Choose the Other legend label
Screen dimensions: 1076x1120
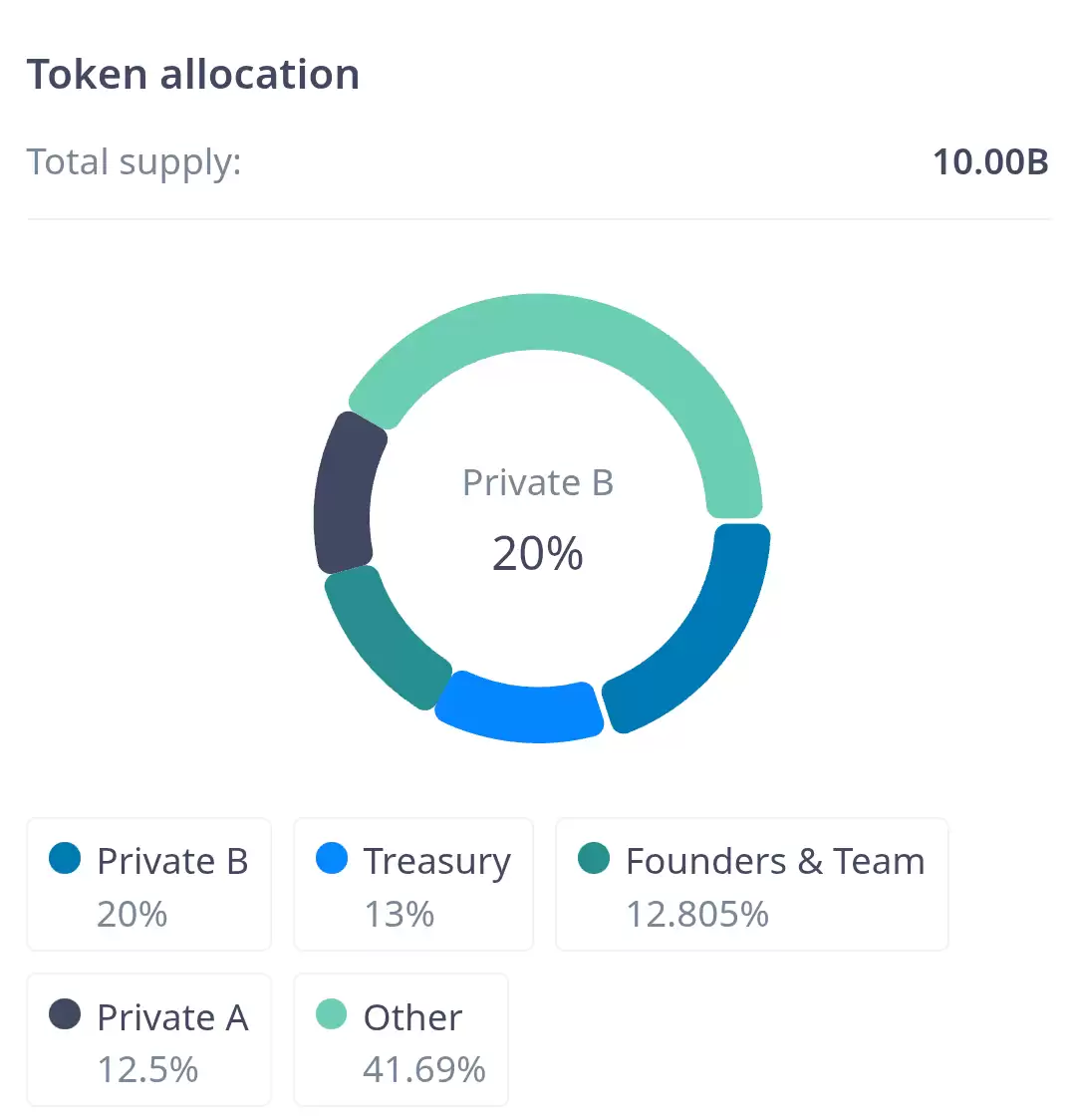pos(413,1017)
